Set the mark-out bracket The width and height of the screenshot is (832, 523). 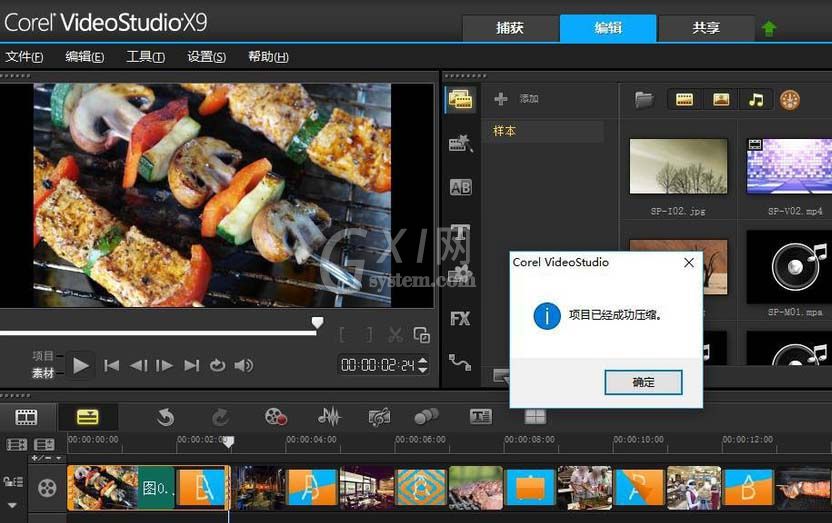tap(369, 335)
